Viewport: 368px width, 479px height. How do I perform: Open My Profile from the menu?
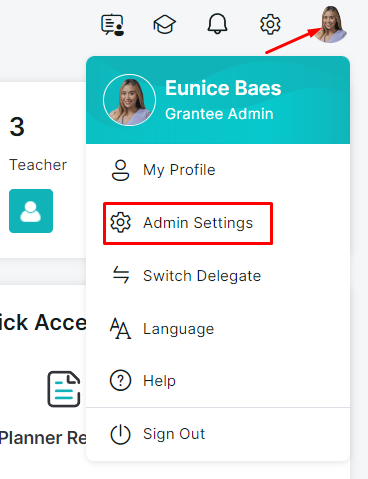(218, 170)
